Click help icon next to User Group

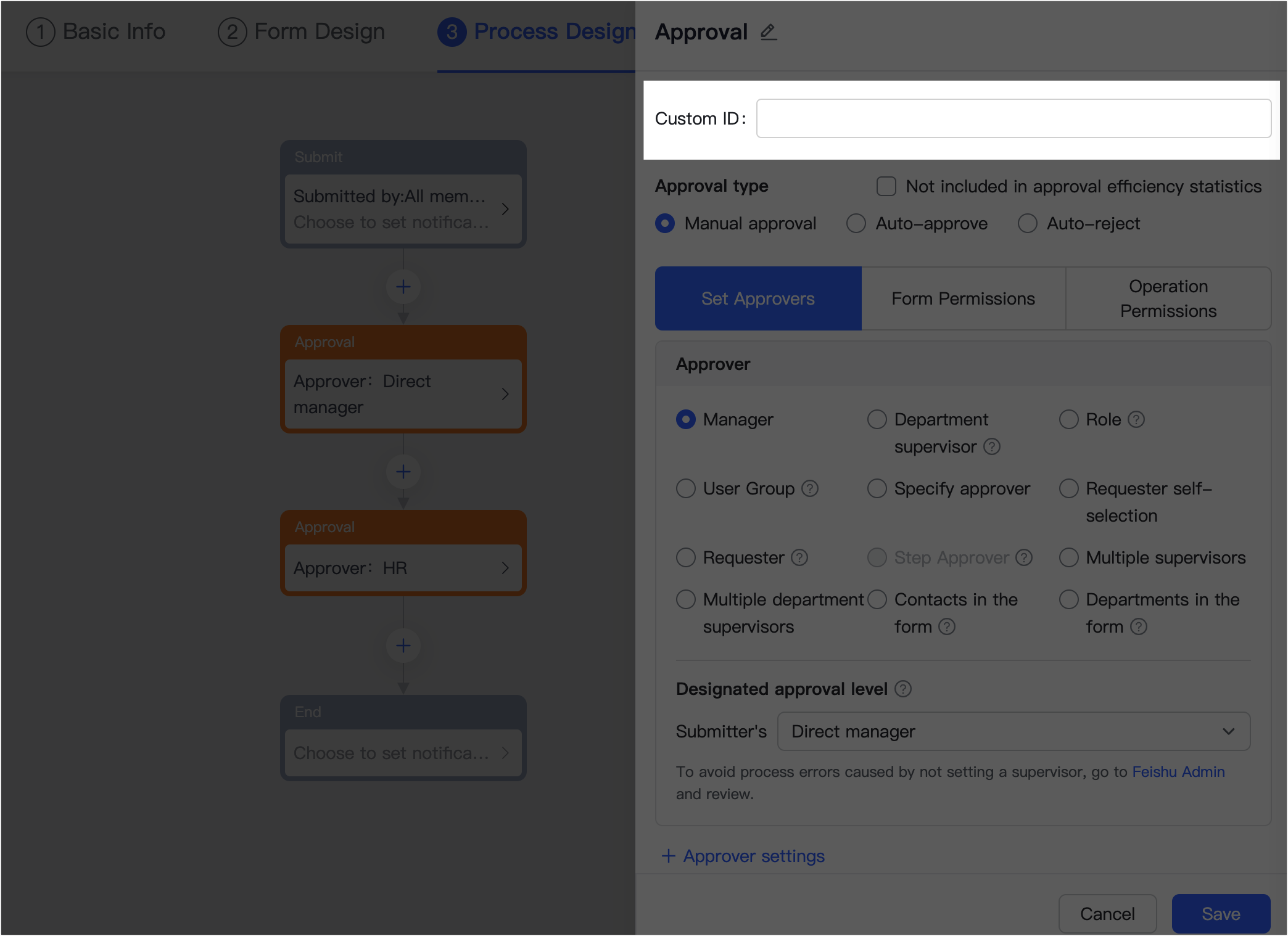click(810, 488)
